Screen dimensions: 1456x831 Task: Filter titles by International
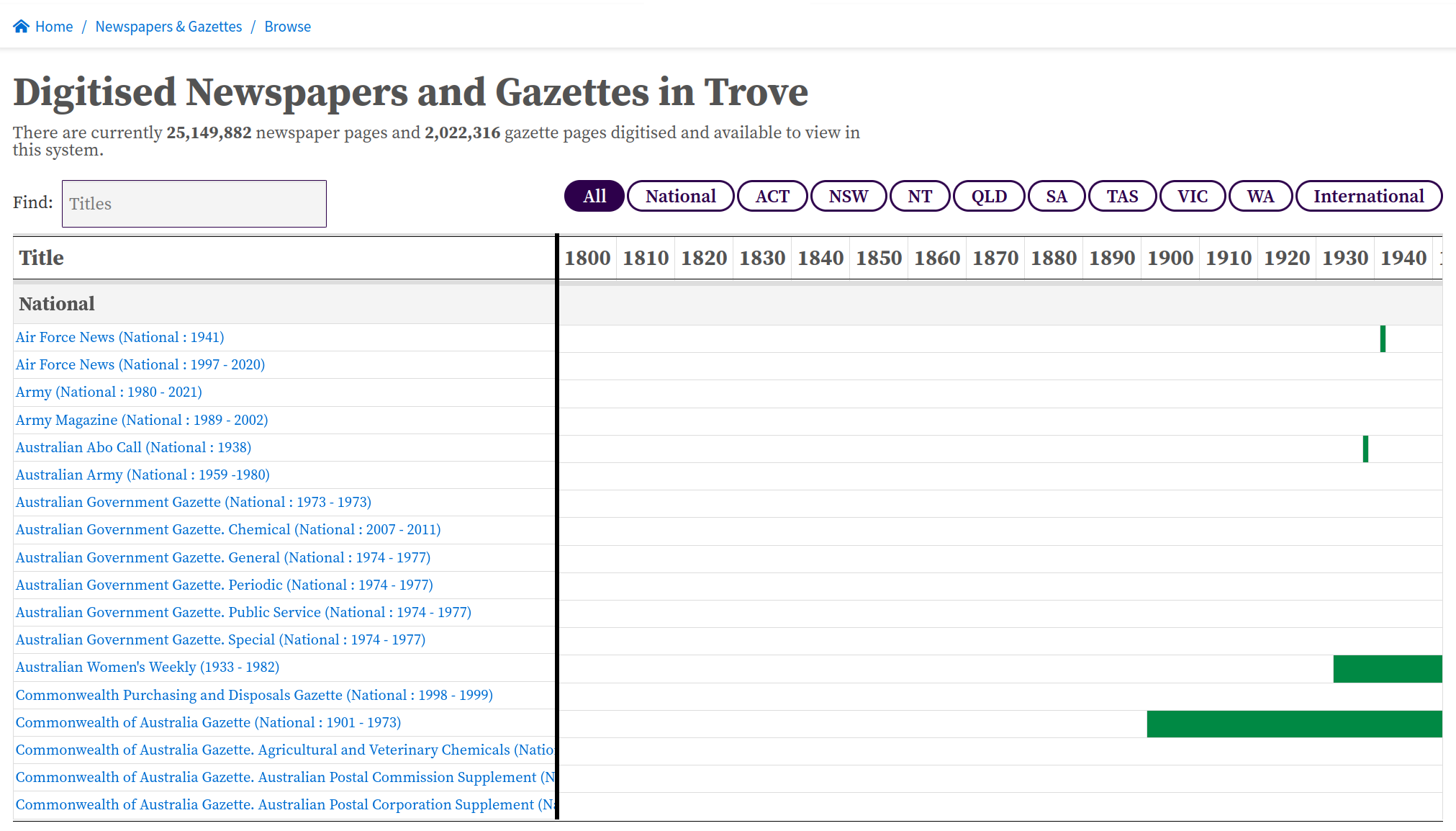point(1369,196)
